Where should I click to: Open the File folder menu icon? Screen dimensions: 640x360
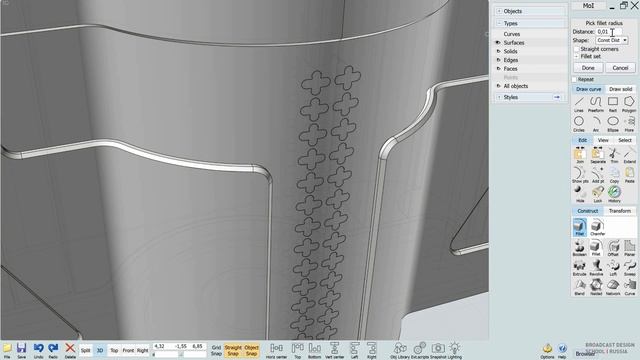[7, 350]
